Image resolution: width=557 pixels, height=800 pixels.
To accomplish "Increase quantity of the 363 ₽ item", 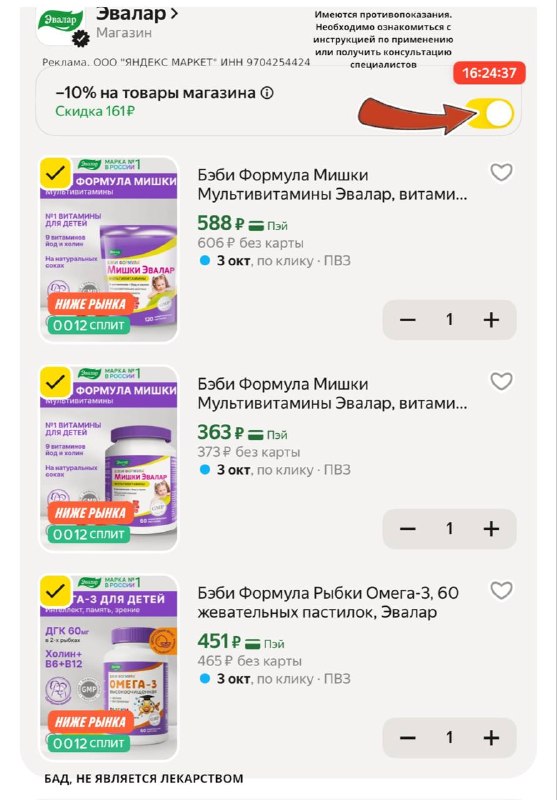I will (491, 529).
